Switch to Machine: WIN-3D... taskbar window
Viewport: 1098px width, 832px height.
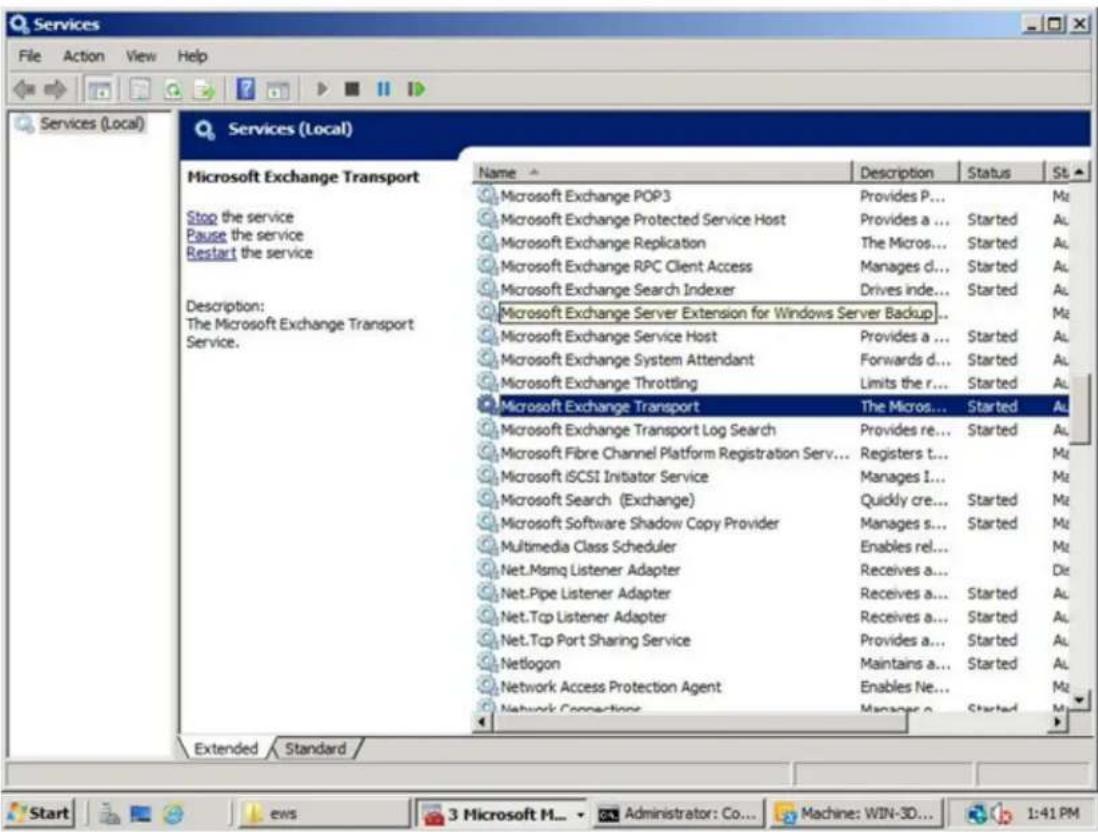(856, 813)
